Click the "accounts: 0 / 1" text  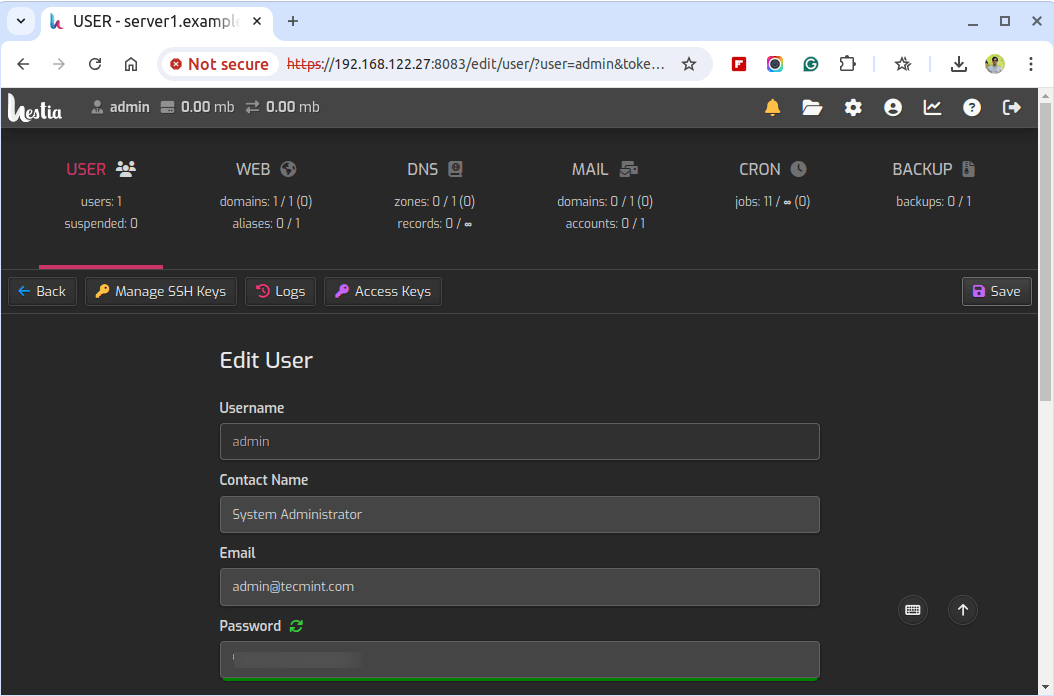point(605,223)
